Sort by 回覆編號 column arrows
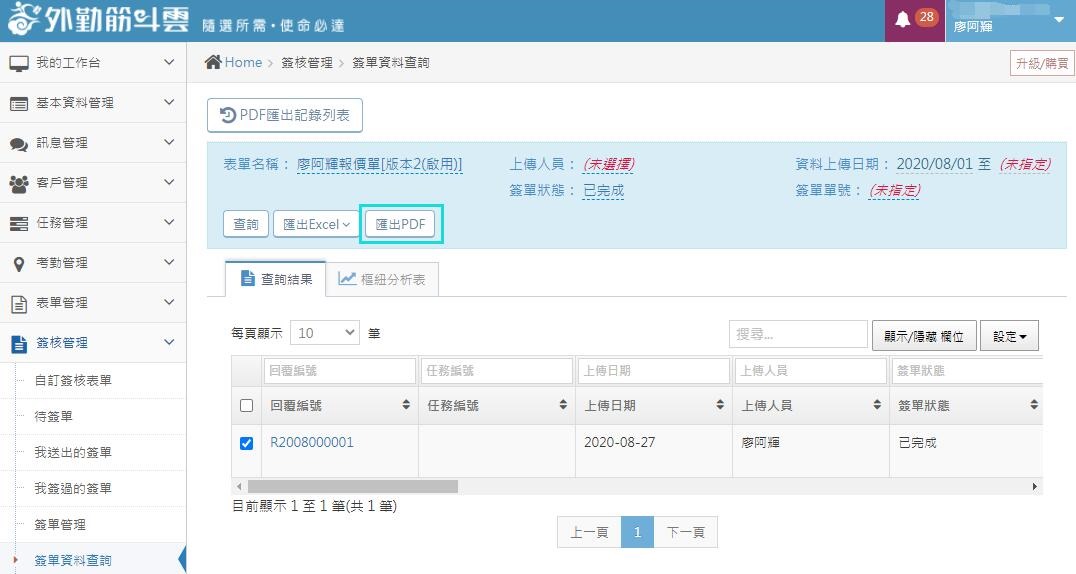1076x574 pixels. [x=406, y=406]
